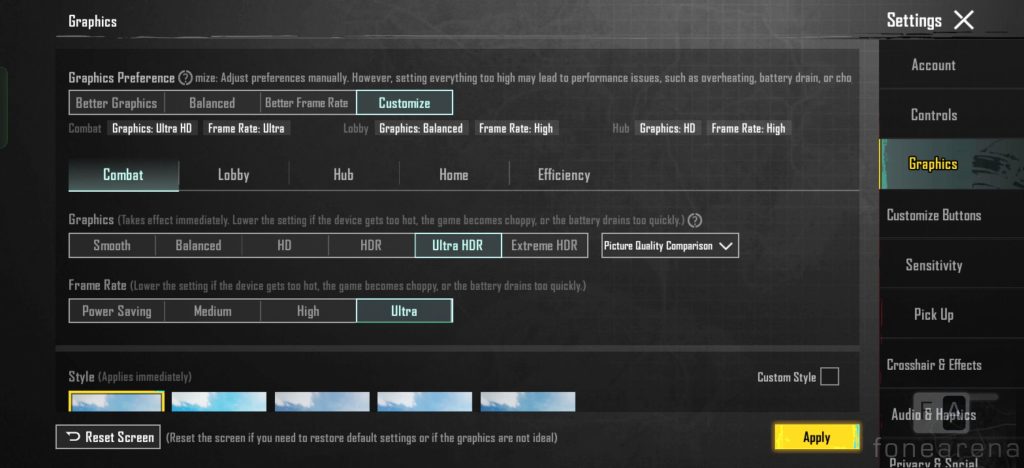This screenshot has height=468, width=1024.
Task: Pick the third style preview image
Action: (x=322, y=401)
